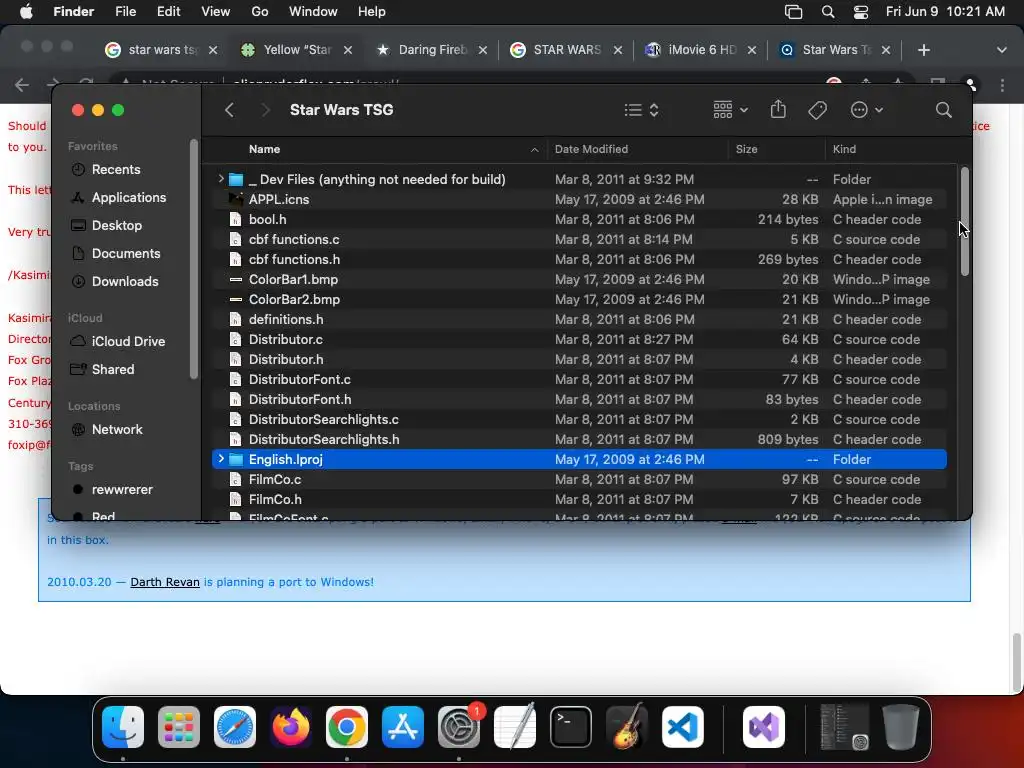Follow the Darth Revan link on the webpage
The image size is (1024, 768).
pyautogui.click(x=165, y=582)
